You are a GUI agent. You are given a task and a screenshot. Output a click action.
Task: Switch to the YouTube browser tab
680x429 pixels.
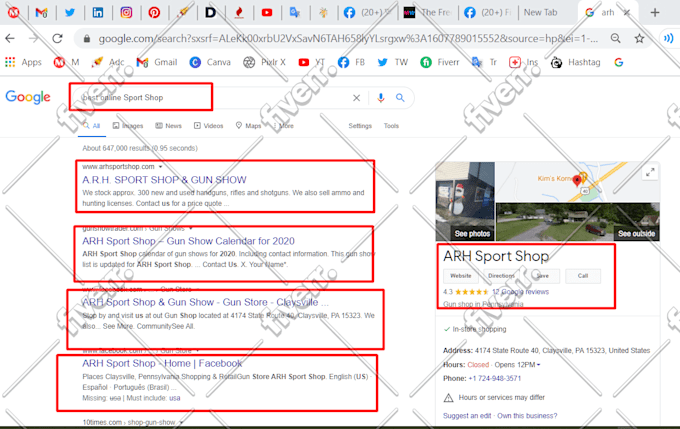pos(267,13)
